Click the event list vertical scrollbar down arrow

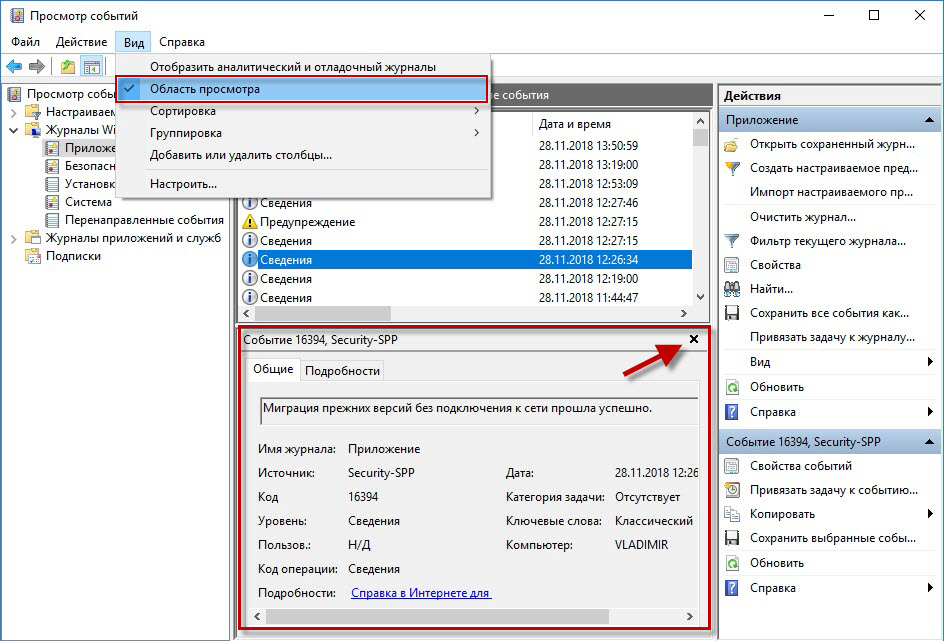tap(701, 299)
